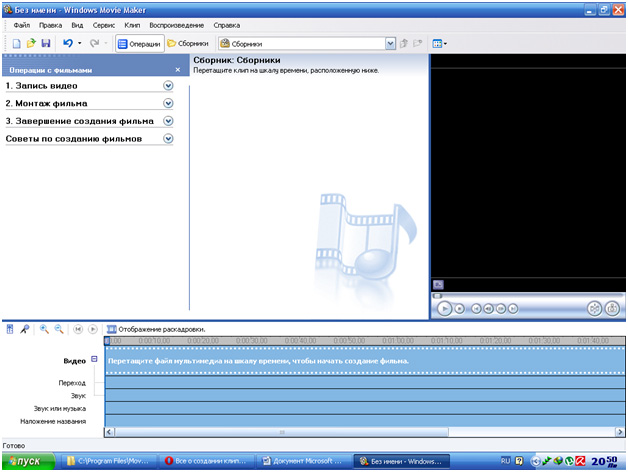This screenshot has width=628, height=472.
Task: Go up one level in collections
Action: coord(404,43)
